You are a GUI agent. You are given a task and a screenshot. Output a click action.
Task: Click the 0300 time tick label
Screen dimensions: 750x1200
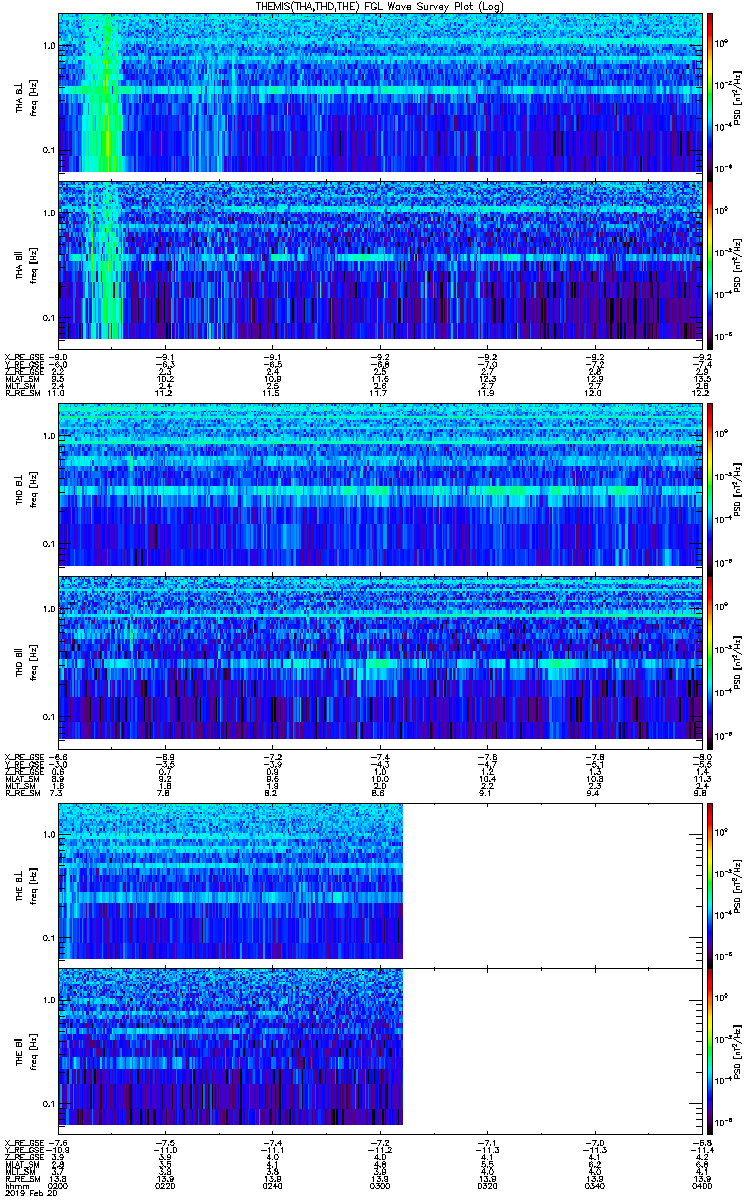pyautogui.click(x=380, y=1185)
